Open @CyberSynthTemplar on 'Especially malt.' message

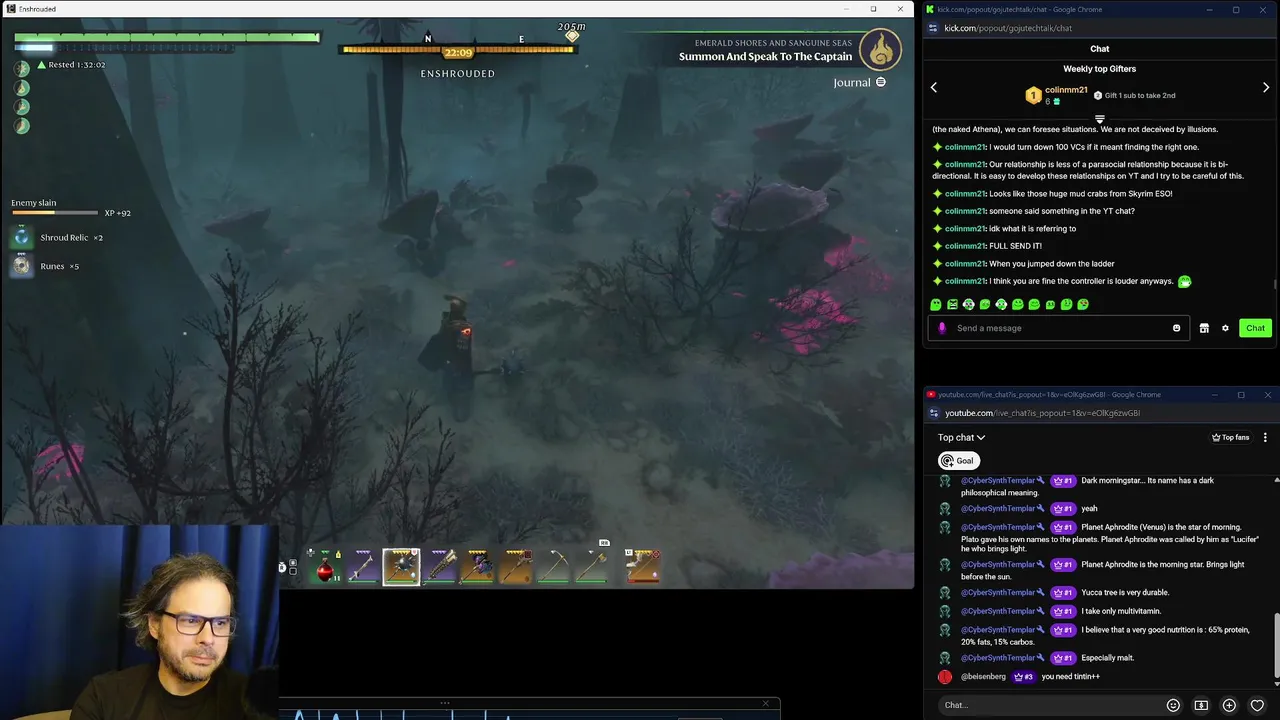[998, 658]
